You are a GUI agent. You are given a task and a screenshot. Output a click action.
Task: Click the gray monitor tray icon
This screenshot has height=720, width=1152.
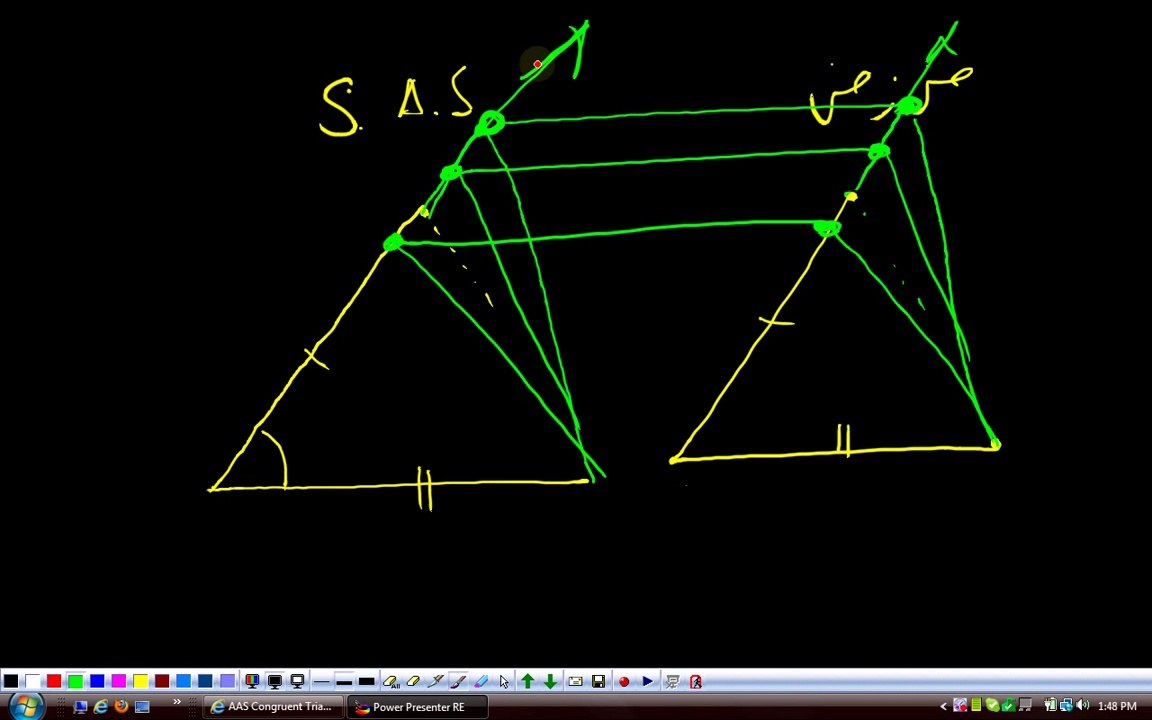click(x=1025, y=706)
